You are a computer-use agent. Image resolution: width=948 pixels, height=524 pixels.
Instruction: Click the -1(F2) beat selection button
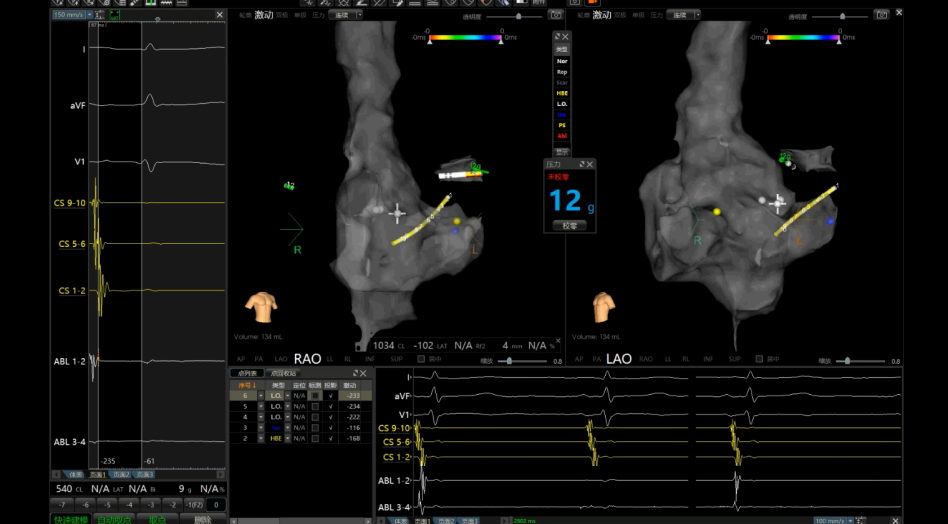tap(194, 505)
